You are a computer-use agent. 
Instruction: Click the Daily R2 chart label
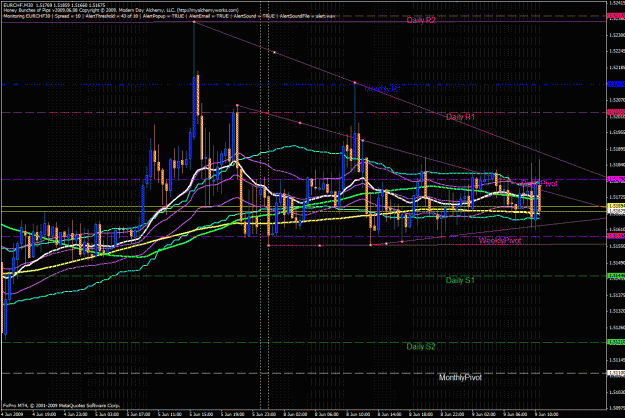pyautogui.click(x=421, y=20)
